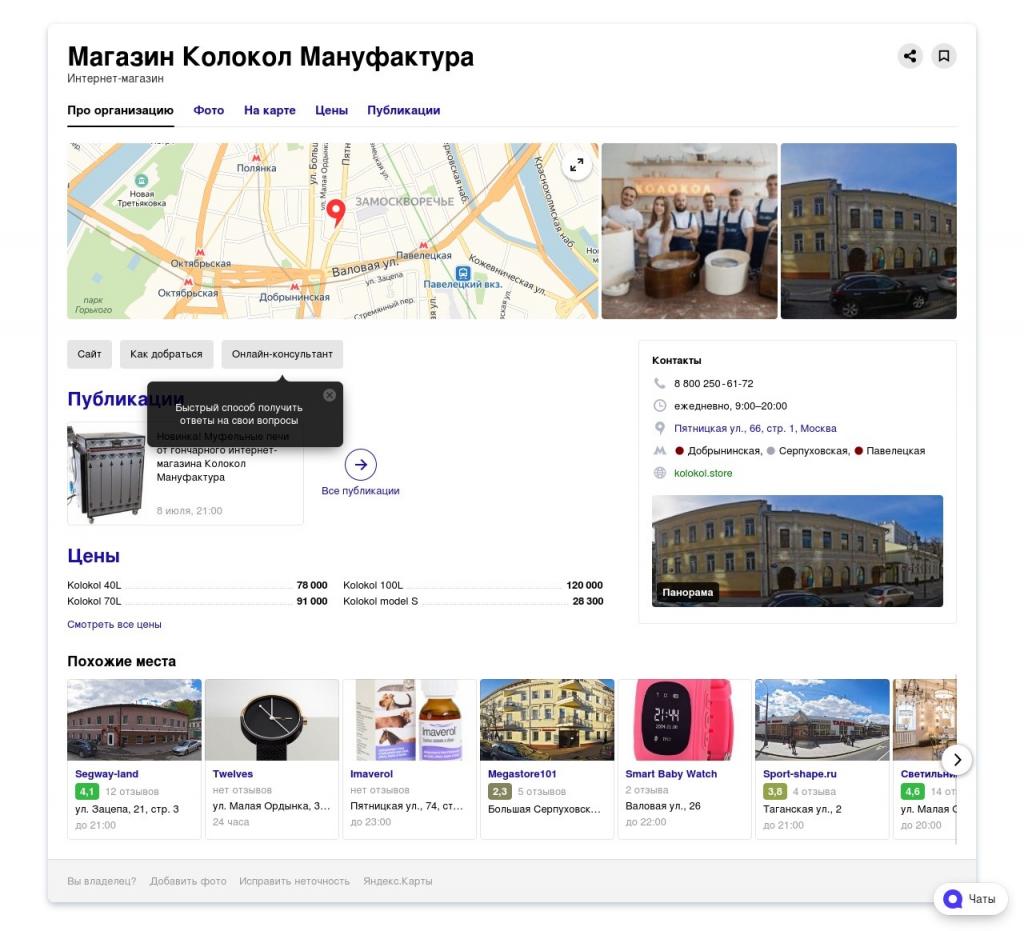Click the clock icon beside opening hours
The width and height of the screenshot is (1024, 931).
[x=660, y=405]
